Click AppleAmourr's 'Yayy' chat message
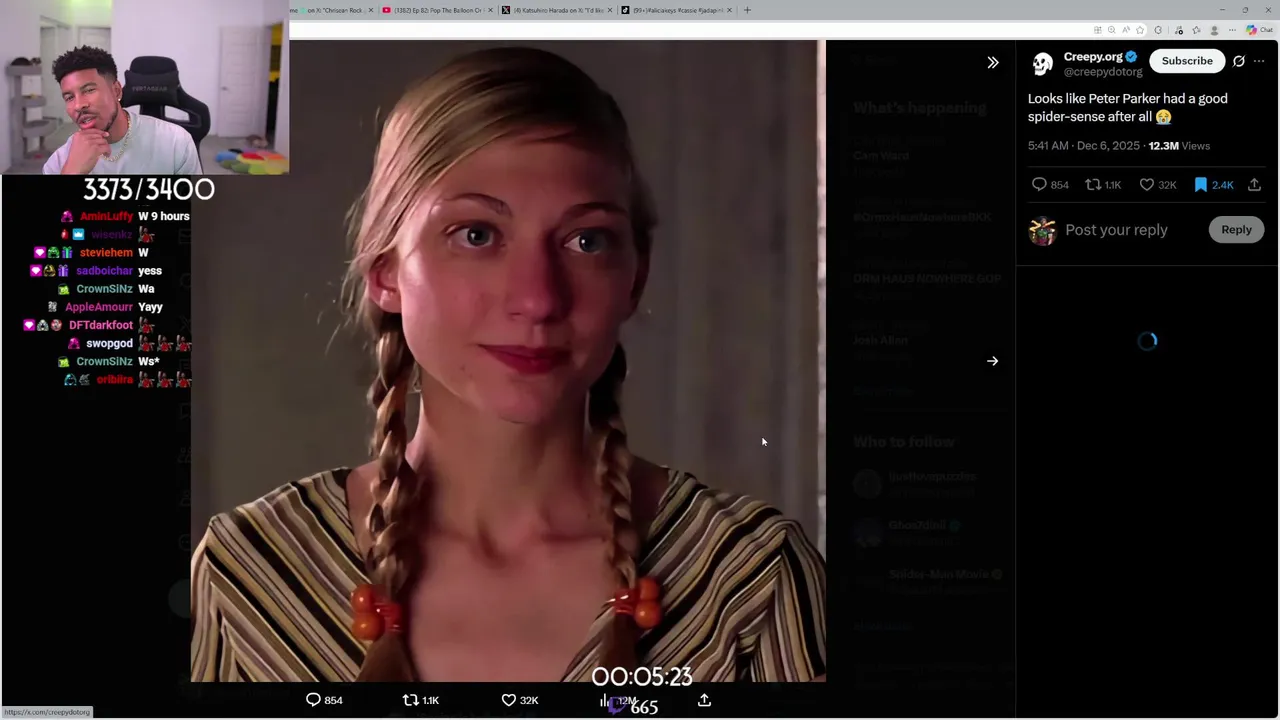The image size is (1280, 720). click(x=151, y=307)
